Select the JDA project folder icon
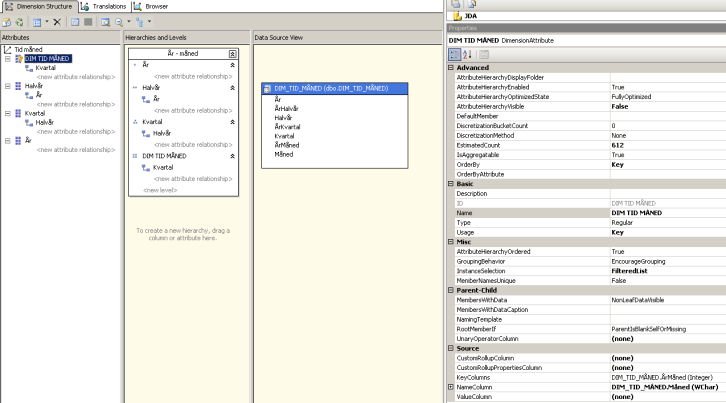The width and height of the screenshot is (726, 403). point(457,16)
